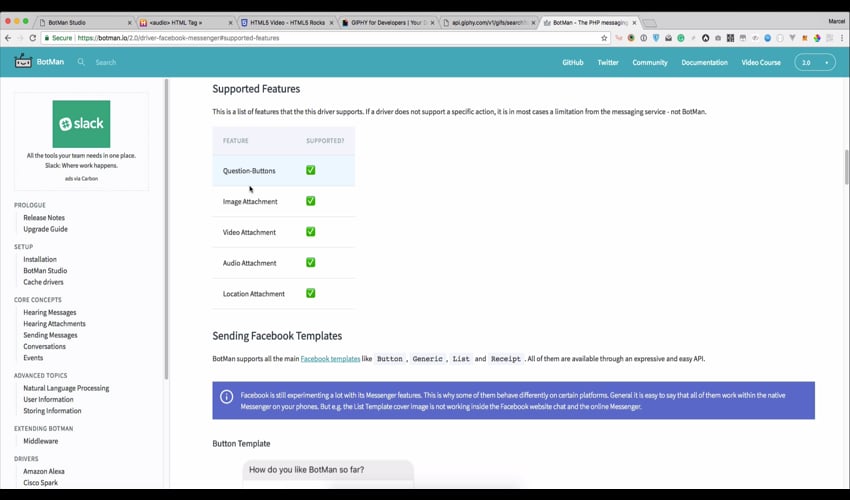Screen dimensions: 850x500
Task: Open the Twitter nav link
Action: (x=608, y=62)
